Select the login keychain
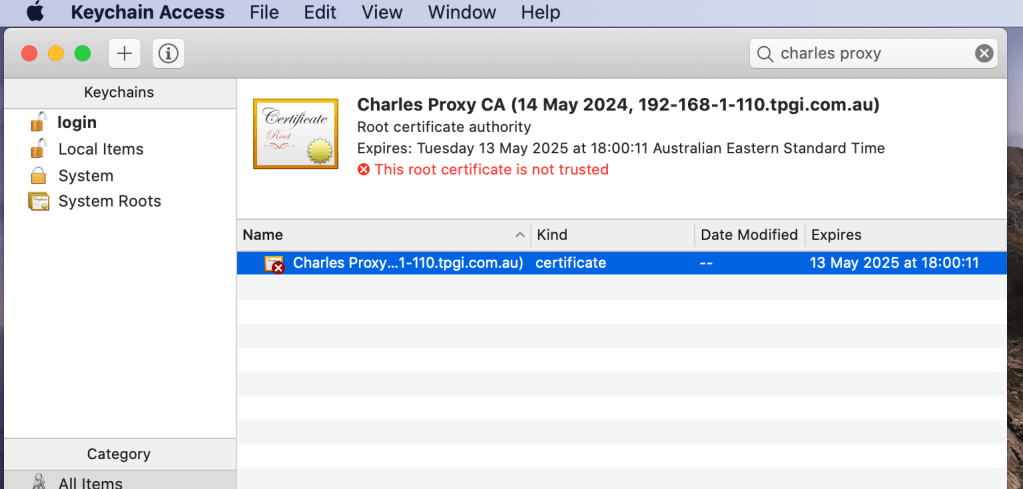1023x489 pixels. 77,122
